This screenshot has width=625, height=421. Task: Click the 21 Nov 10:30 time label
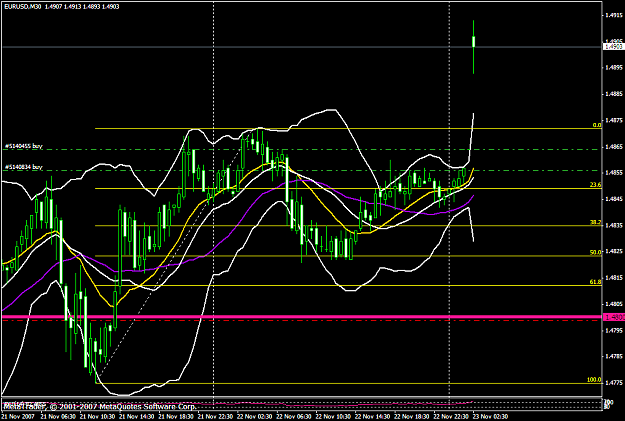click(x=97, y=417)
